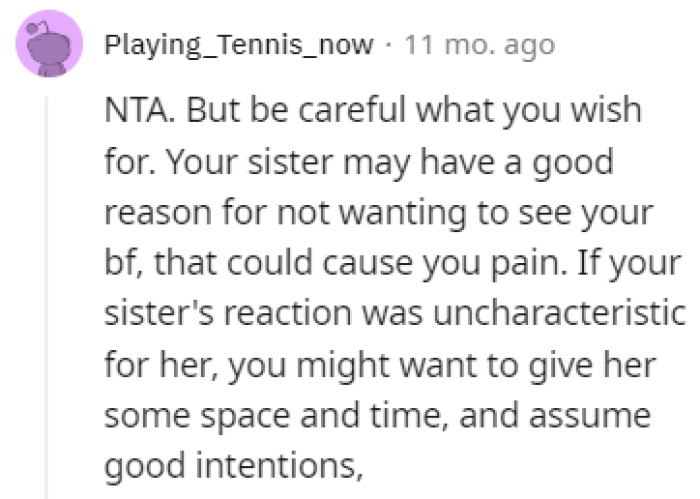Open the purple Snoo avatar of Playing_Tennis_now
This screenshot has width=700, height=499.
(x=49, y=43)
